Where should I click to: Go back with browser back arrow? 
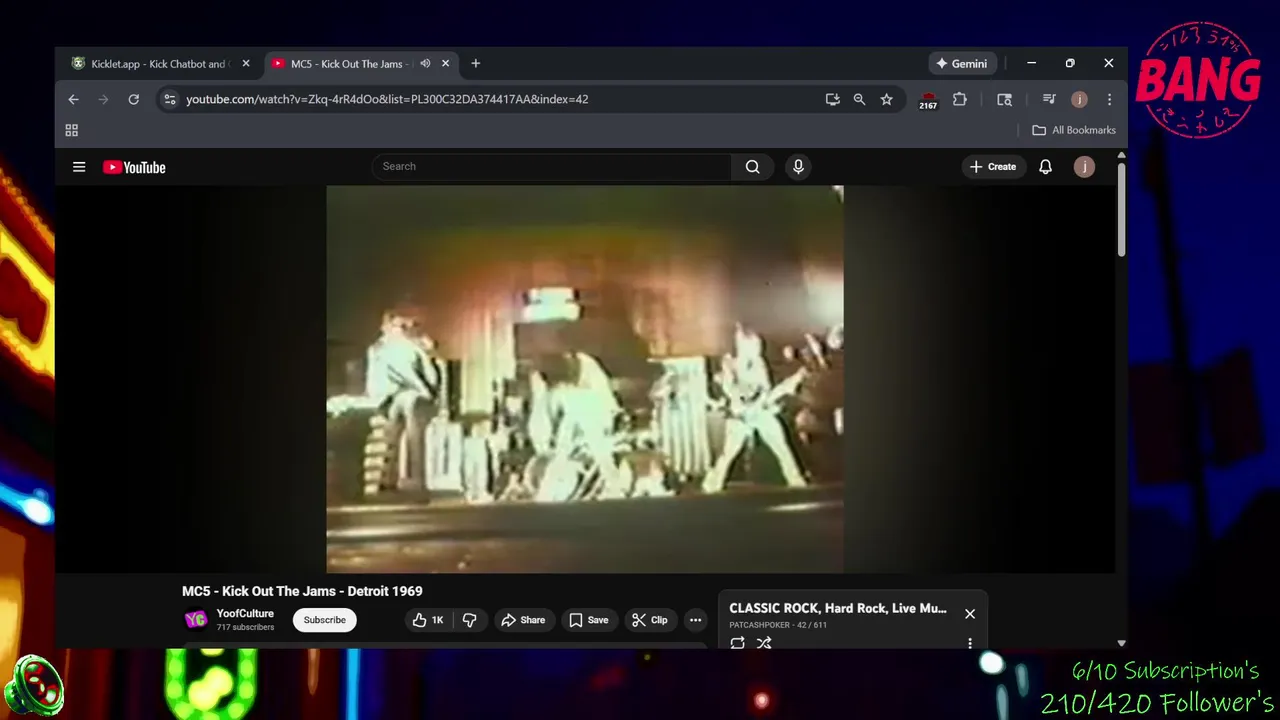73,100
